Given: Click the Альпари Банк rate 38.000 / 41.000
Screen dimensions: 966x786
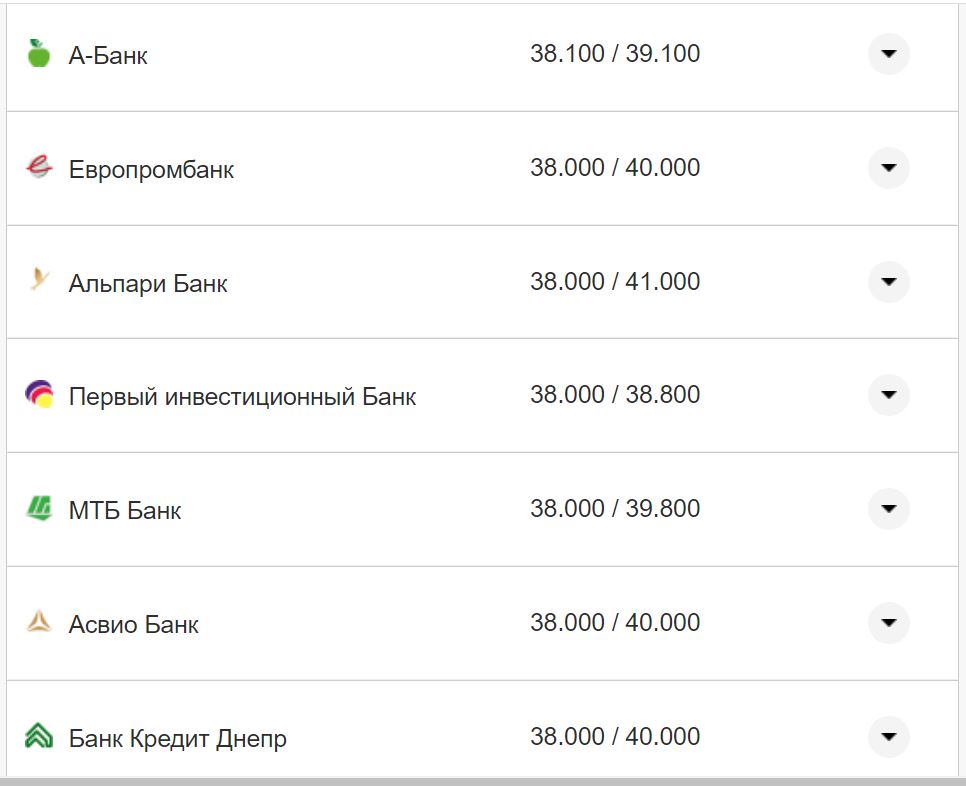Looking at the screenshot, I should pyautogui.click(x=615, y=282).
